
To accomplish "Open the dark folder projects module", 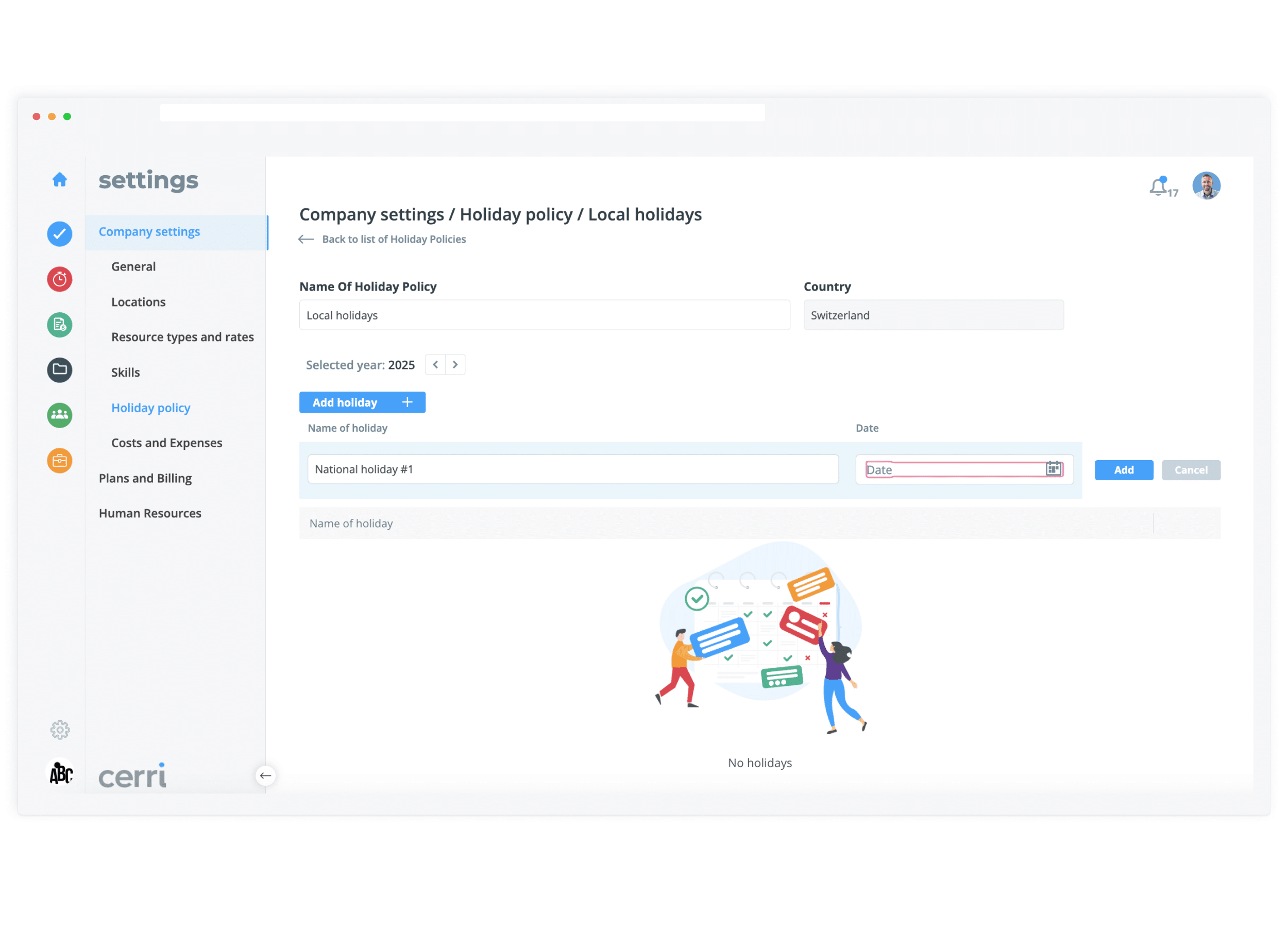I will (x=59, y=370).
